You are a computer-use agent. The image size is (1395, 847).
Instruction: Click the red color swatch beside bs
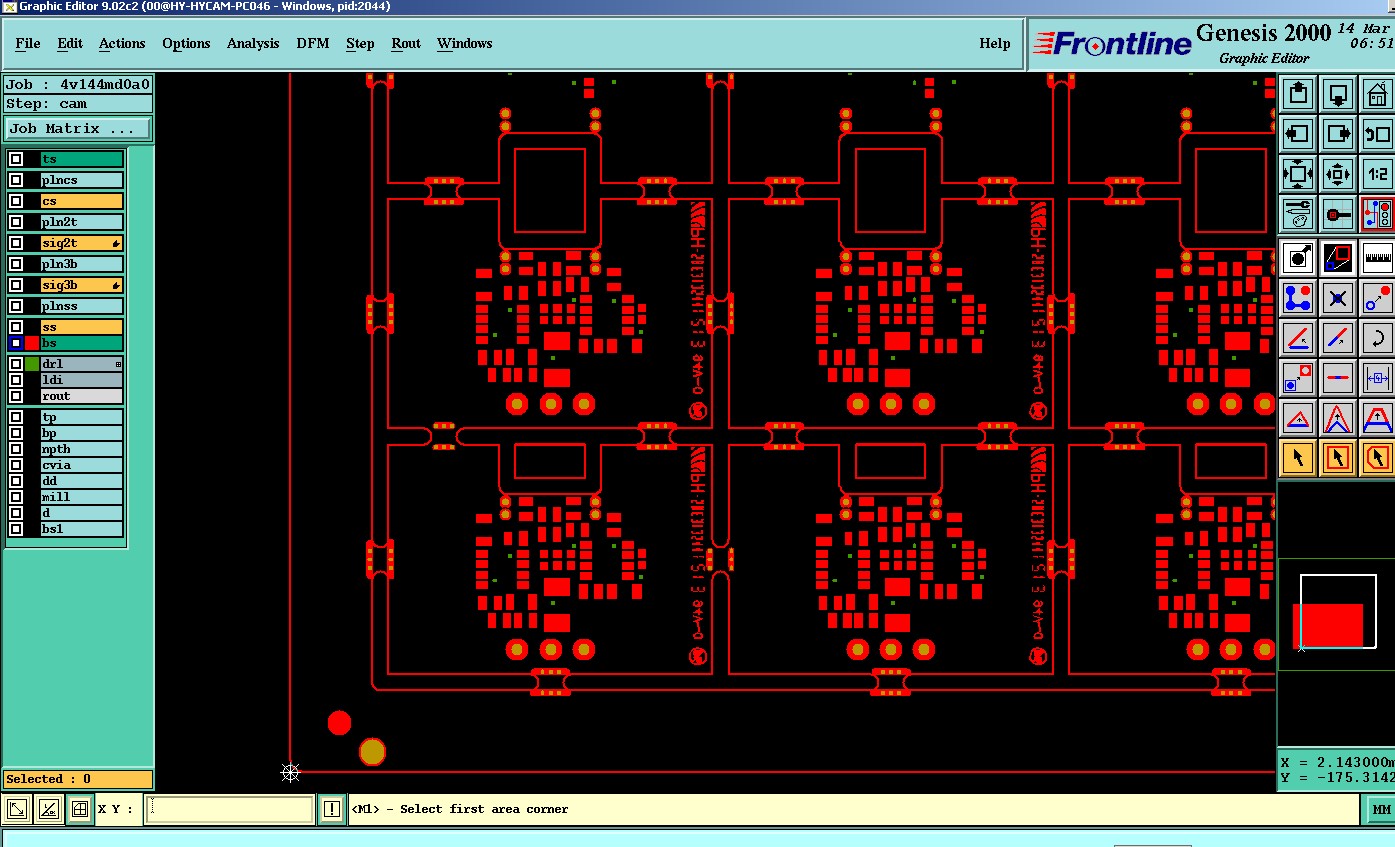(32, 343)
